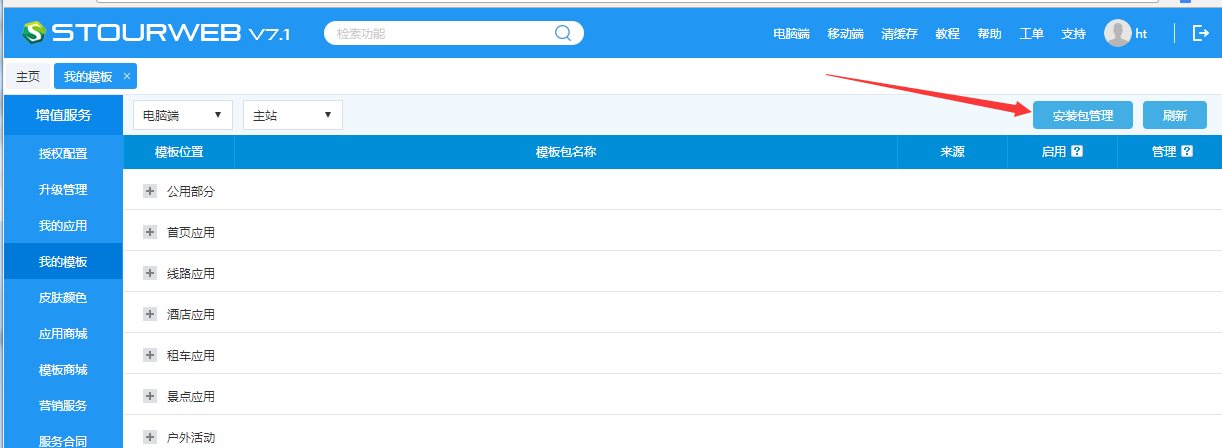This screenshot has height=448, width=1222.
Task: Expand the 首页应用 row
Action: (150, 232)
